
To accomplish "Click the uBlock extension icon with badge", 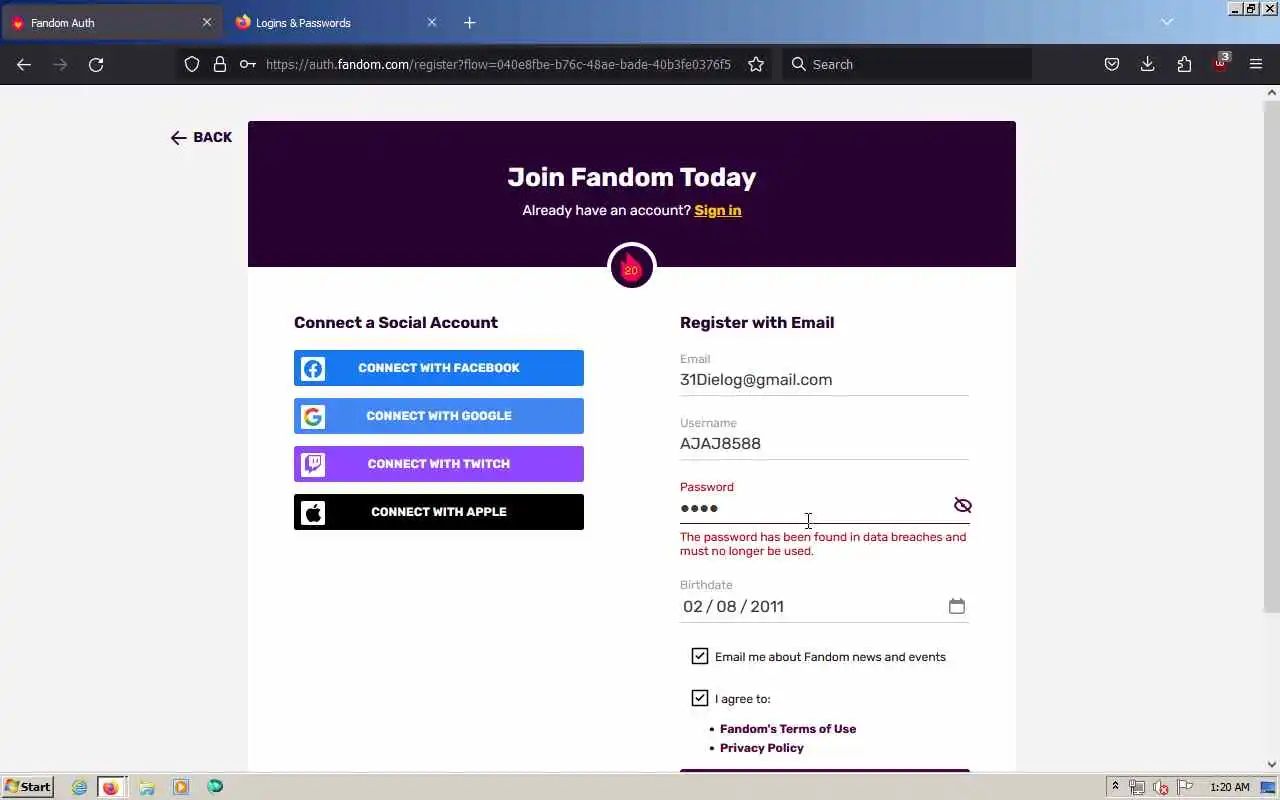I will pos(1220,63).
